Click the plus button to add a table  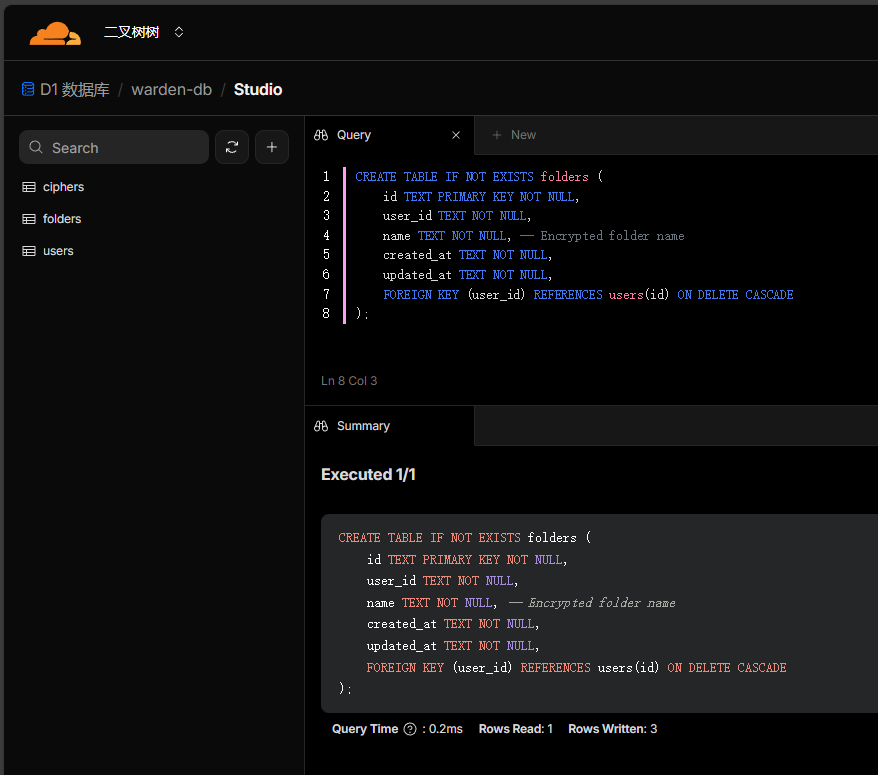point(272,147)
